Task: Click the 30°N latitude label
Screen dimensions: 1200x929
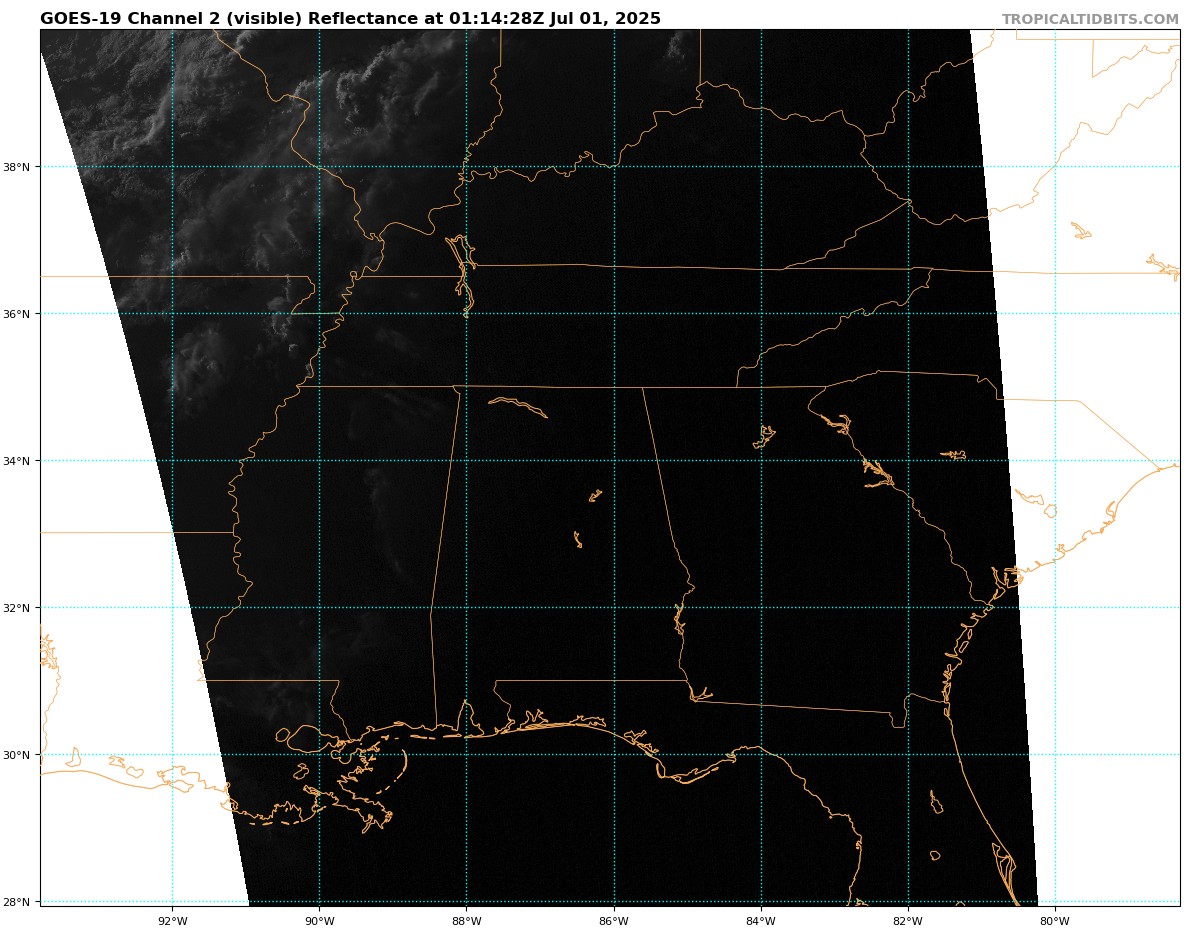Action: [x=19, y=755]
